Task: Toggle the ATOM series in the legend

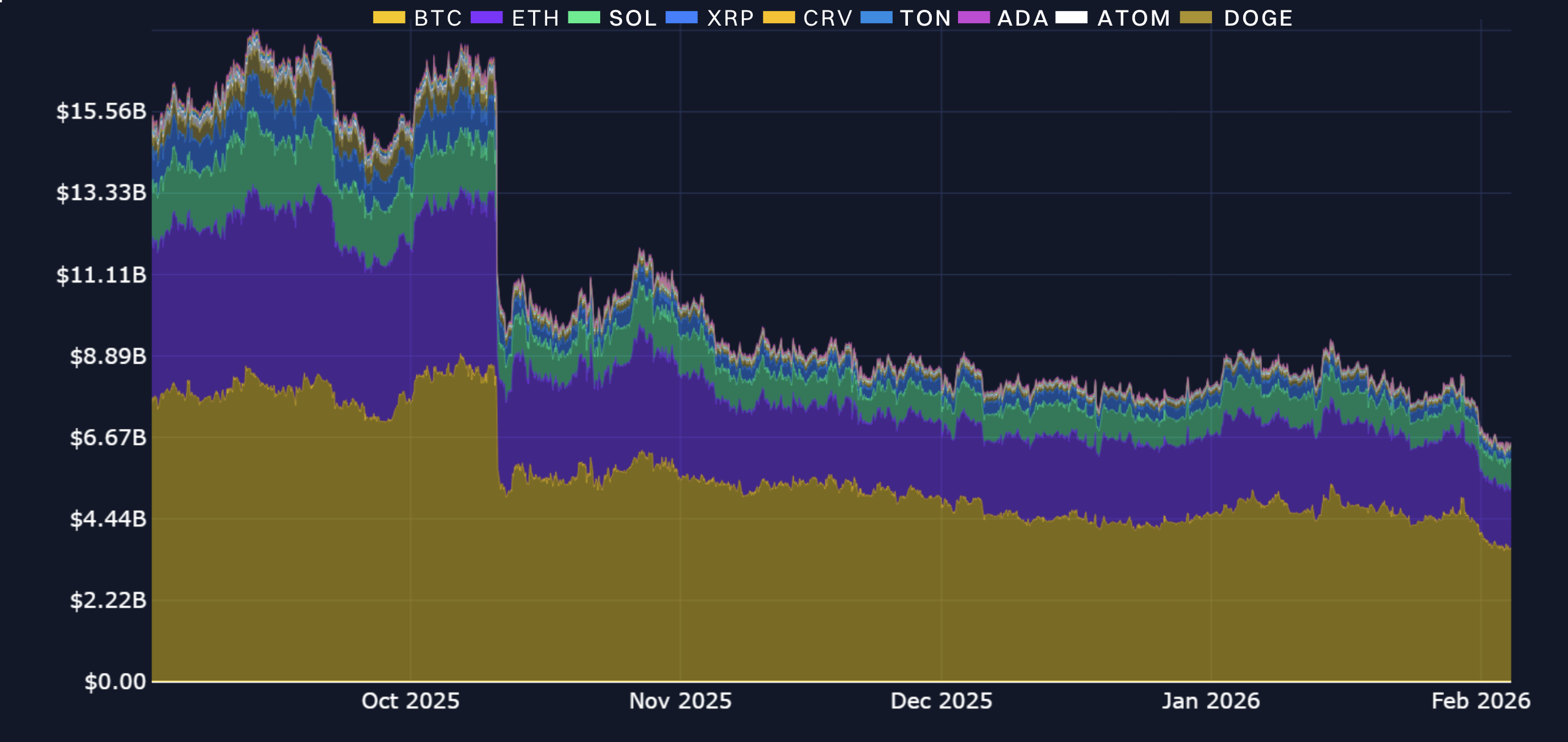Action: tap(1113, 18)
